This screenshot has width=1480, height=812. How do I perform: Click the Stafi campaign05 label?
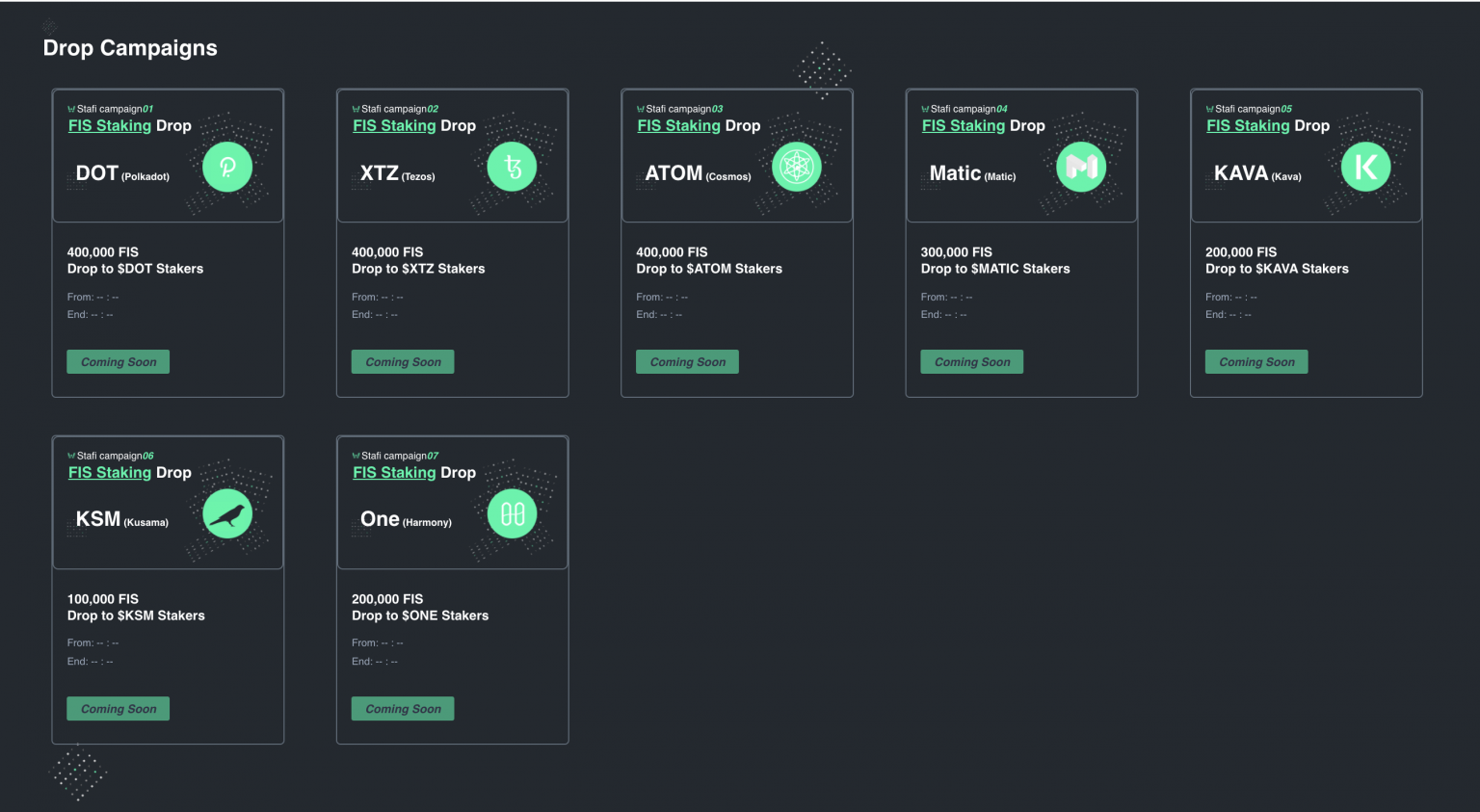(x=1254, y=109)
